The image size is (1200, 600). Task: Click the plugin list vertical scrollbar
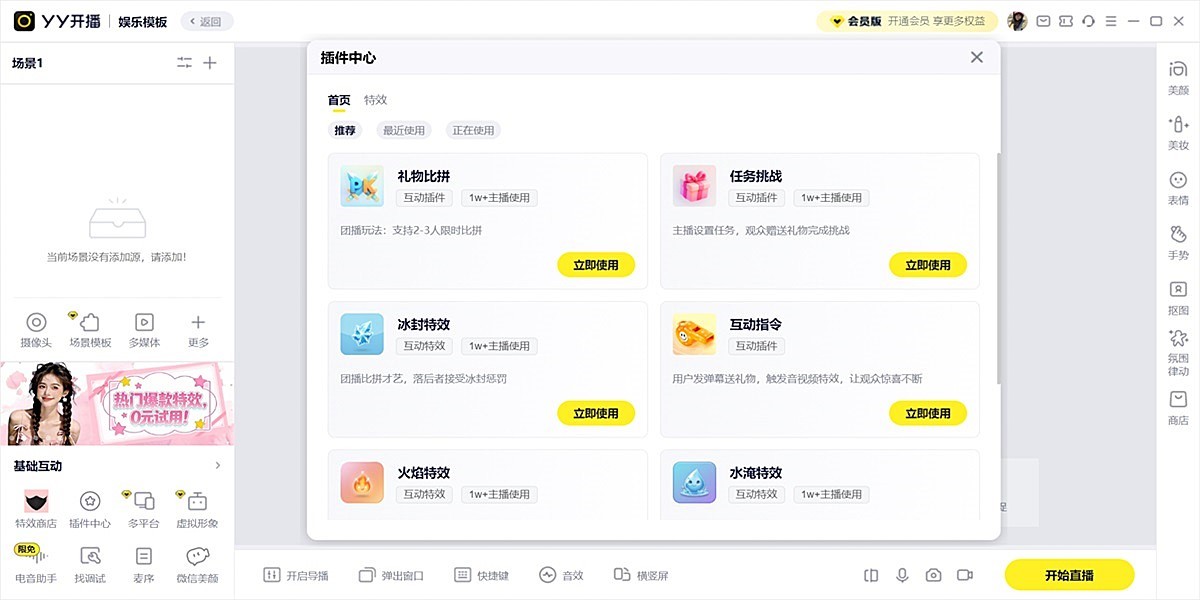pos(997,268)
